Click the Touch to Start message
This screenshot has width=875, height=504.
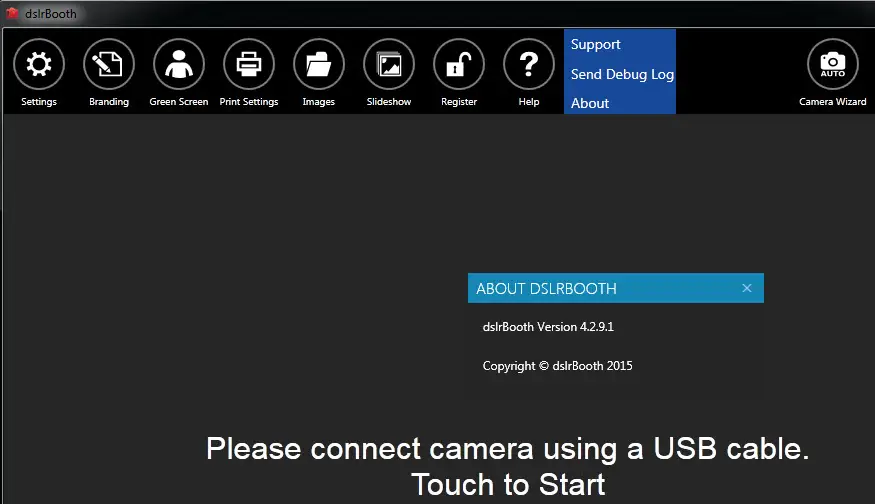(x=508, y=484)
